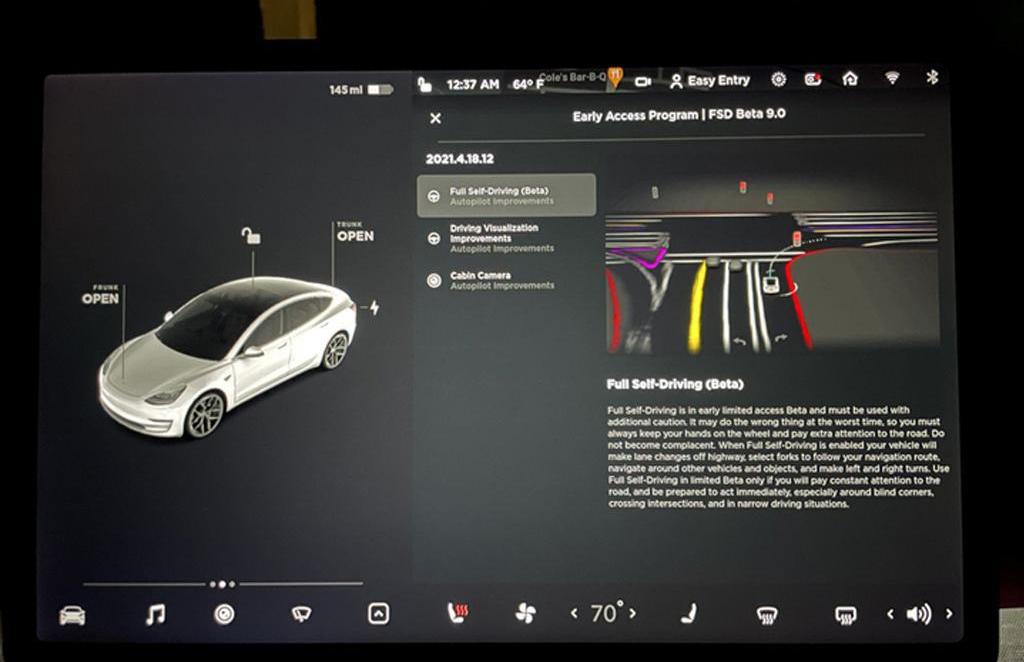This screenshot has height=662, width=1024.
Task: Toggle the driver seat heater
Action: click(x=458, y=614)
